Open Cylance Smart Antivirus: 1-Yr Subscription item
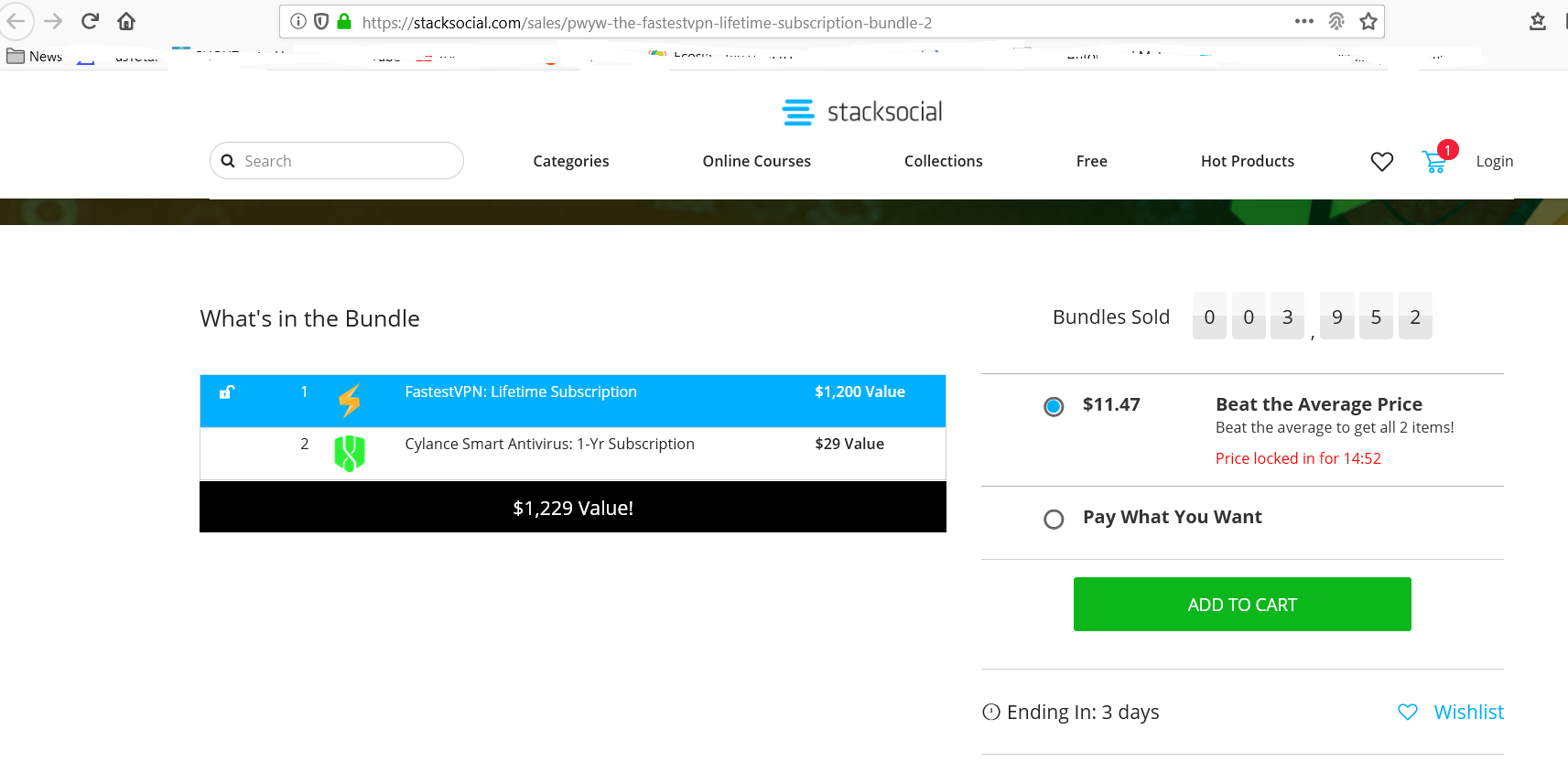Viewport: 1568px width, 762px height. 550,444
